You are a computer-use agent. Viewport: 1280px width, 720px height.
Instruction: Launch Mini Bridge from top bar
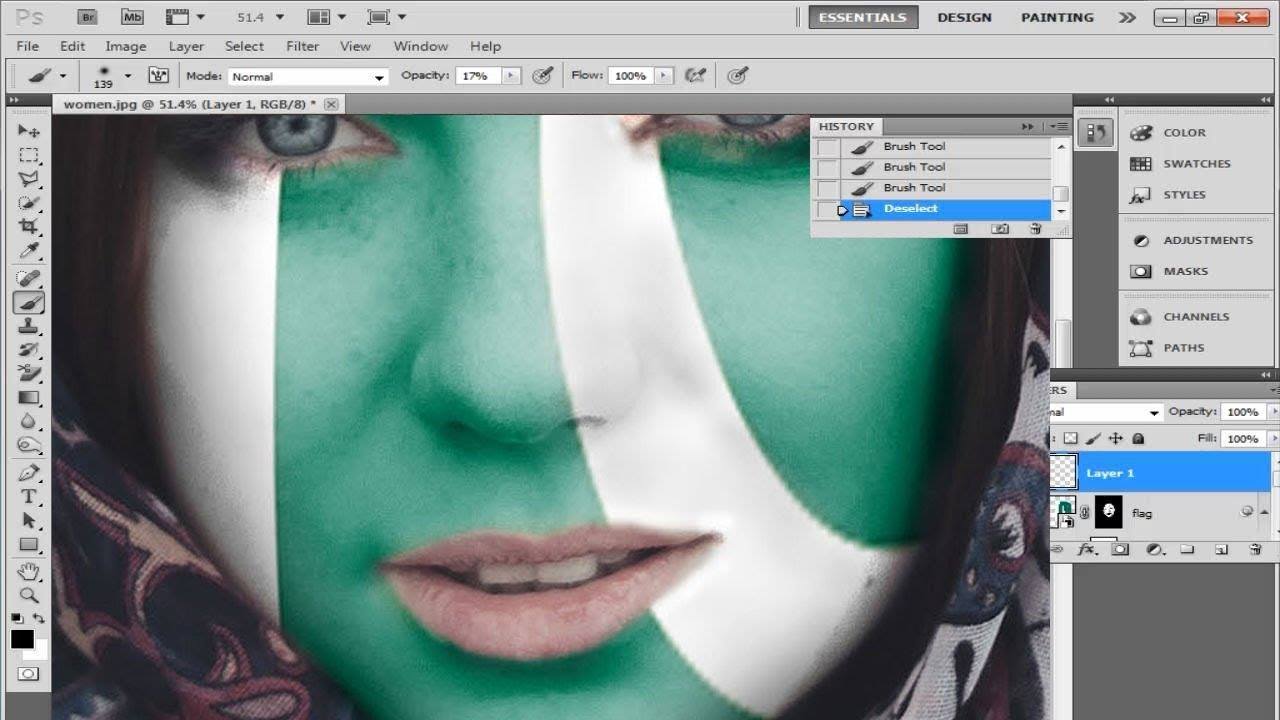coord(131,17)
